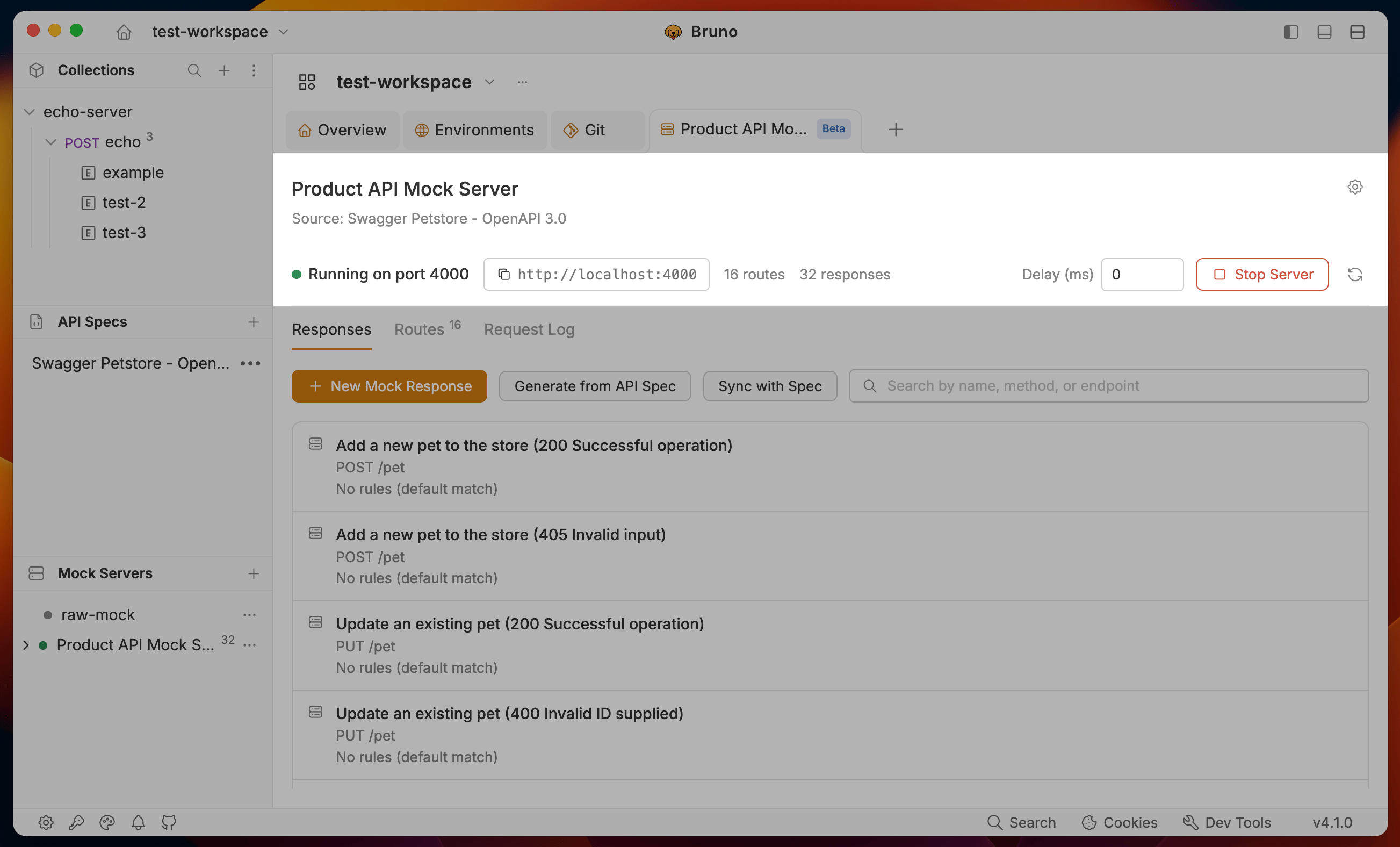Add a new API Spec
This screenshot has width=1400, height=847.
point(254,322)
